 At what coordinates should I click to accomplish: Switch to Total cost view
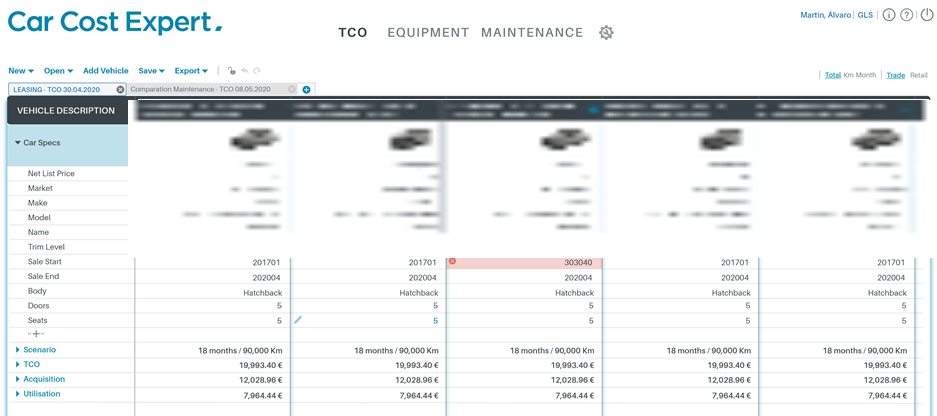pos(832,75)
